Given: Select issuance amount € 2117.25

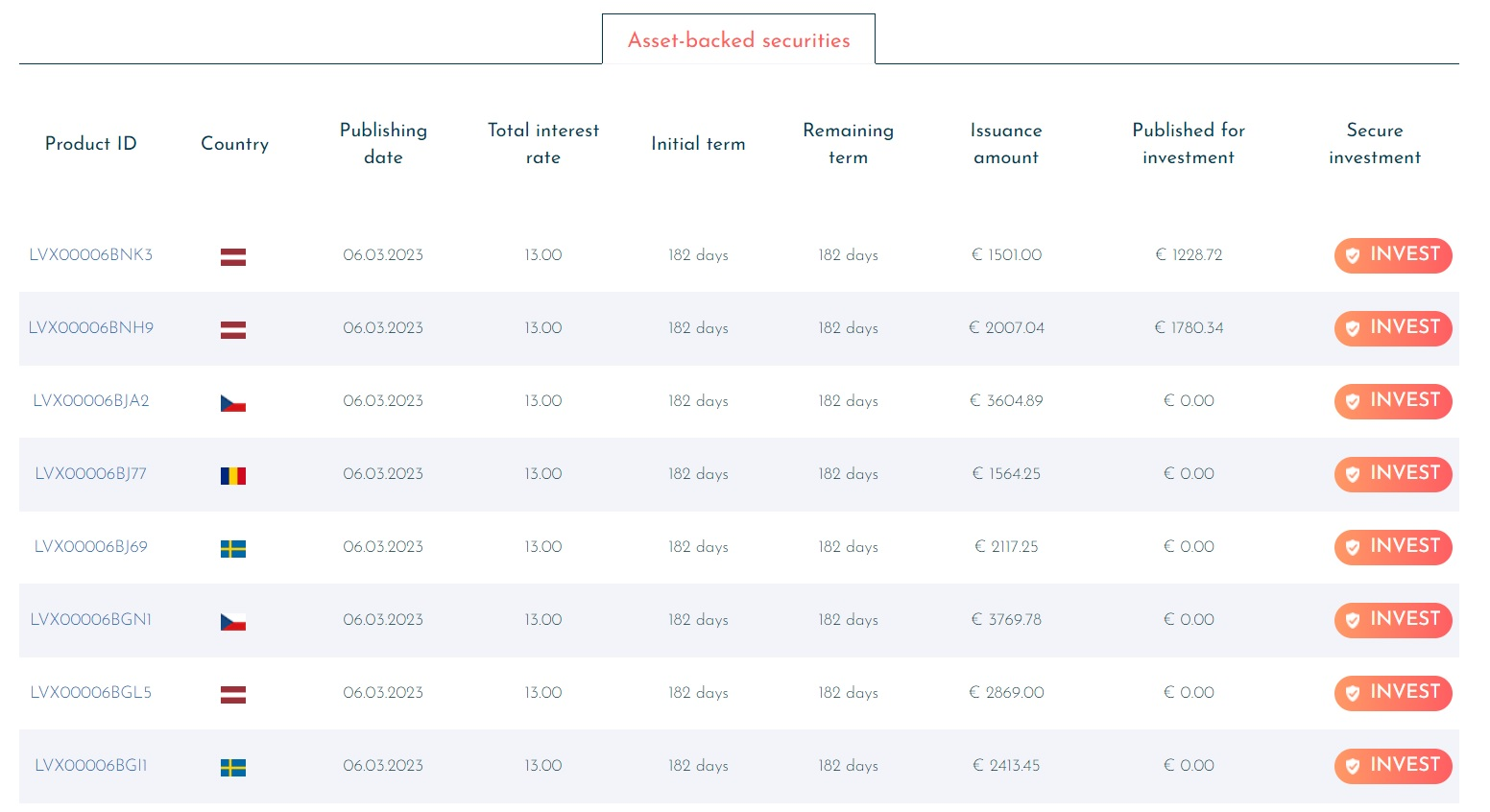Looking at the screenshot, I should 1006,547.
